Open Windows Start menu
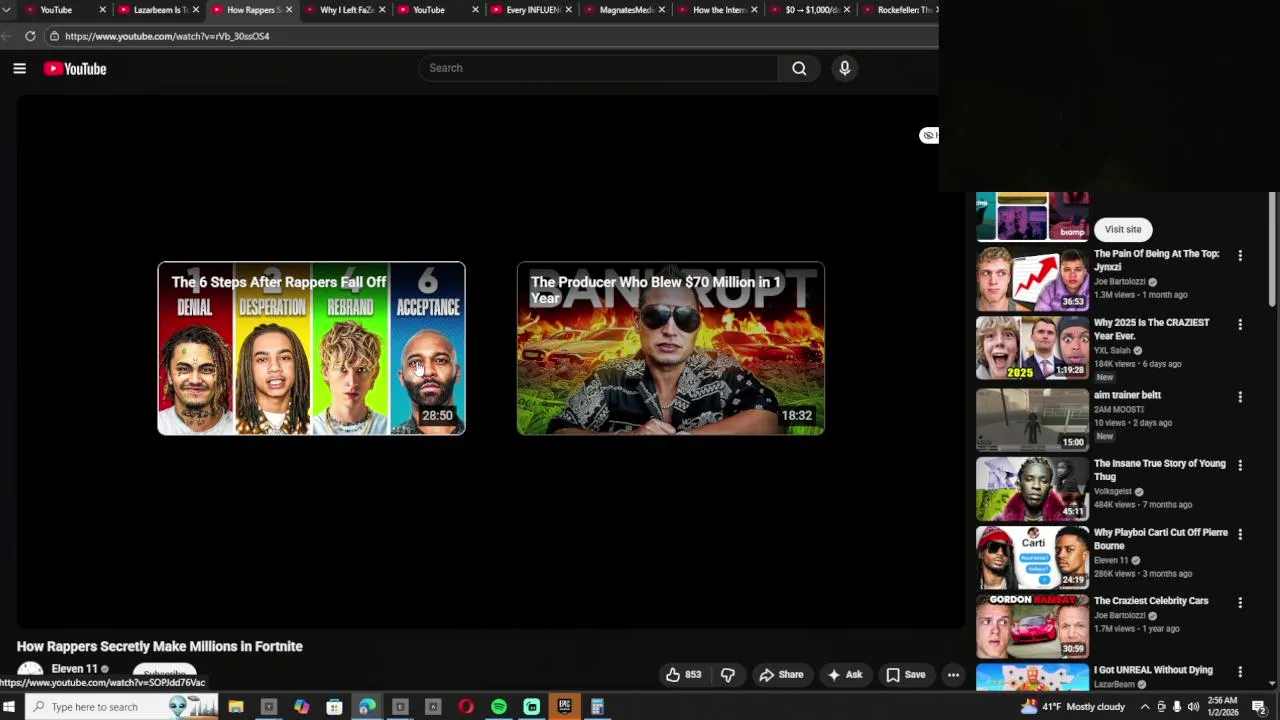This screenshot has width=1280, height=720. pos(9,707)
